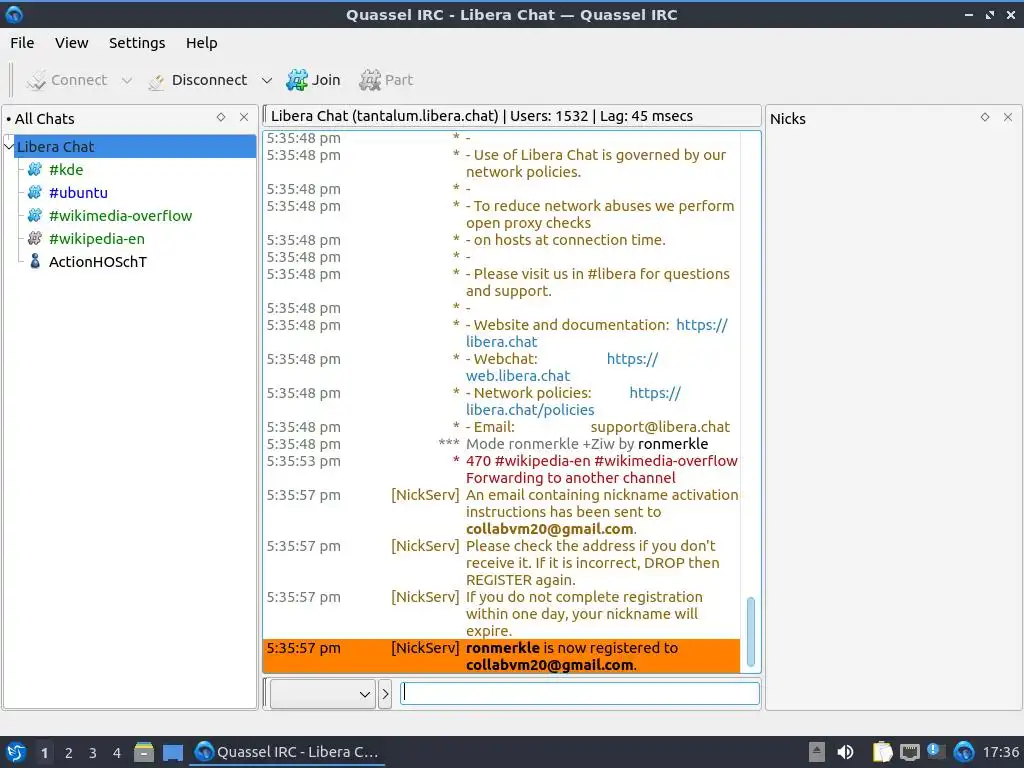Screen dimensions: 1024x768
Task: Click the #wikimedia-overflow channel icon
Action: click(35, 216)
